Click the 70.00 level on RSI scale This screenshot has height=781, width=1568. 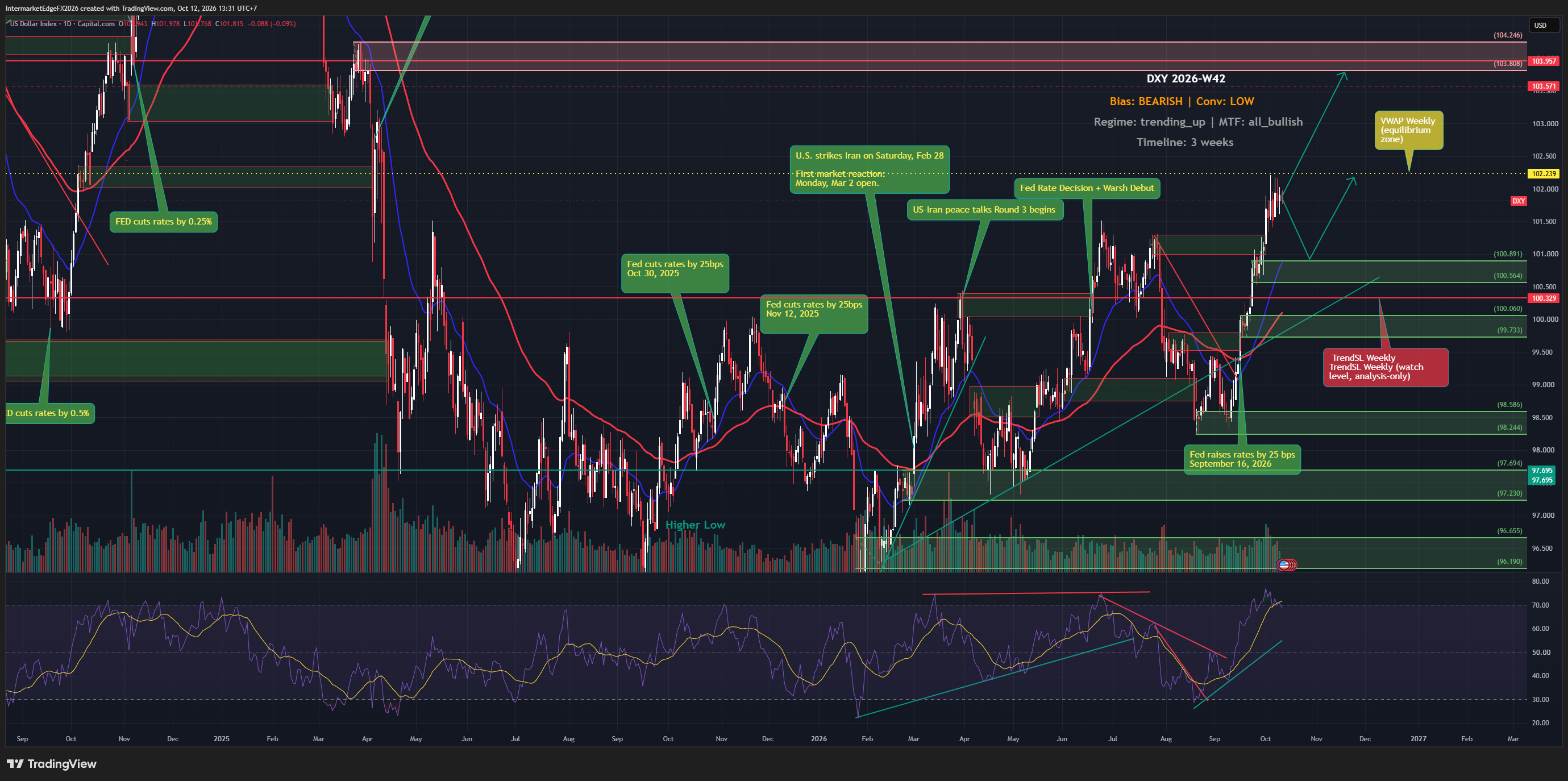tap(1540, 605)
